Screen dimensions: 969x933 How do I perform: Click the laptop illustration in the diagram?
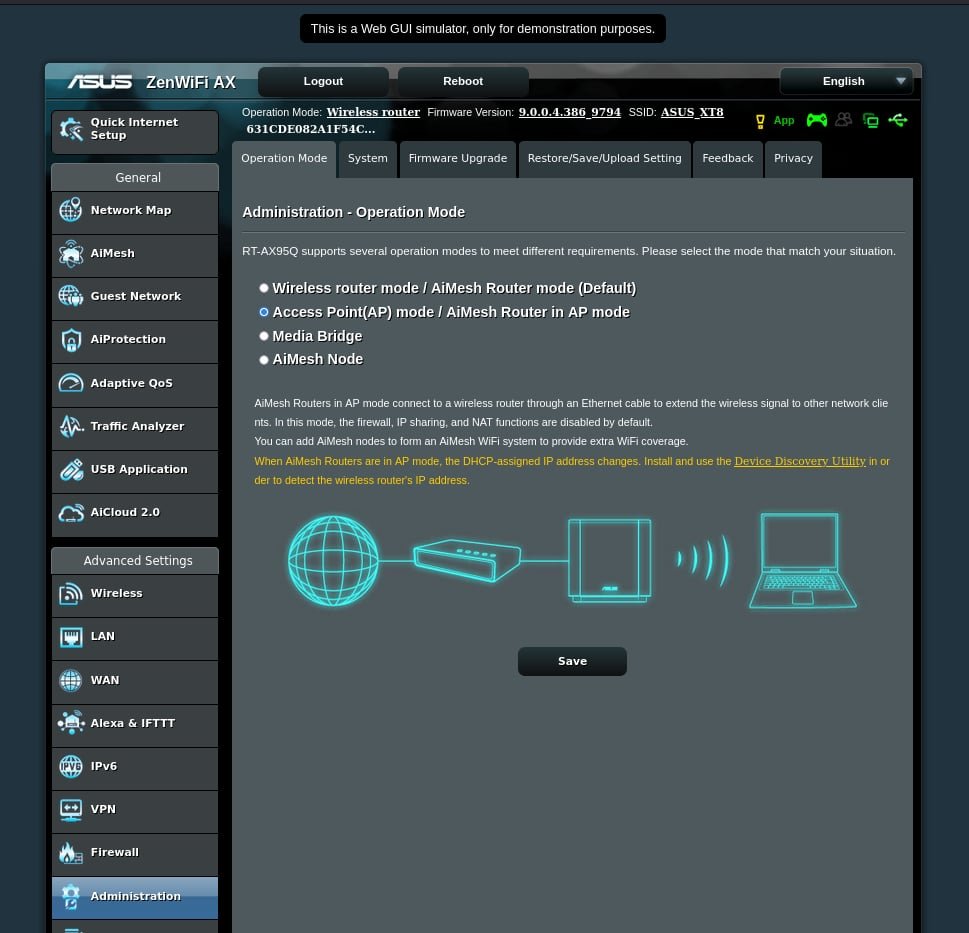[802, 560]
